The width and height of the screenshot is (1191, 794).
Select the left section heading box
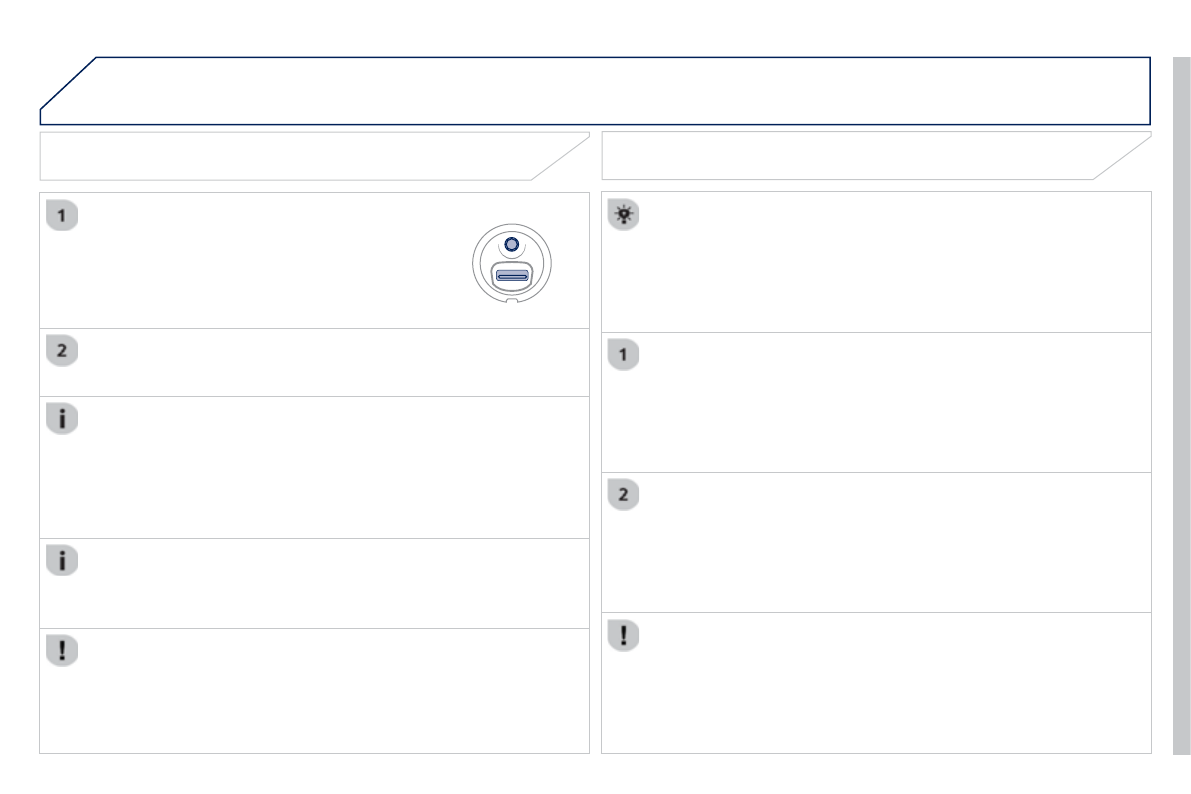click(300, 156)
